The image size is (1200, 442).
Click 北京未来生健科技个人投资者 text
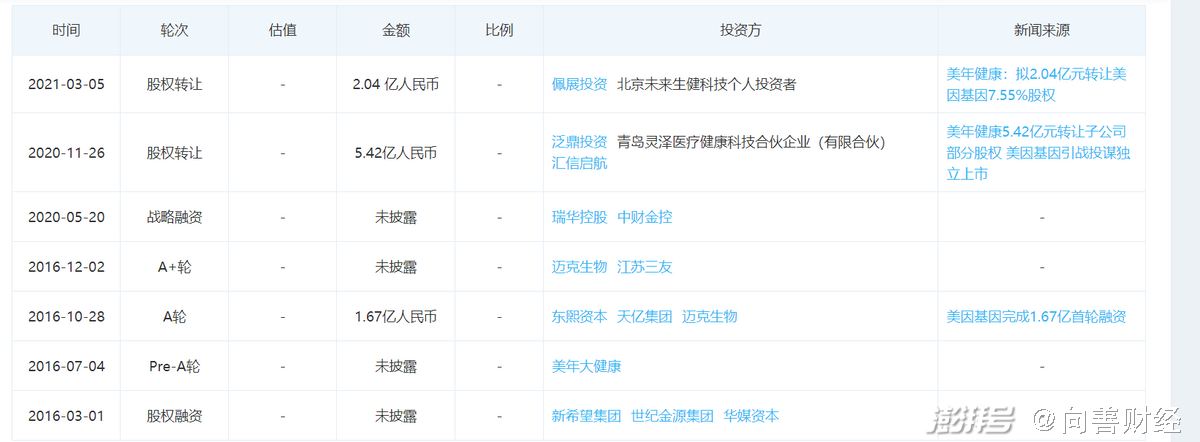tap(706, 84)
